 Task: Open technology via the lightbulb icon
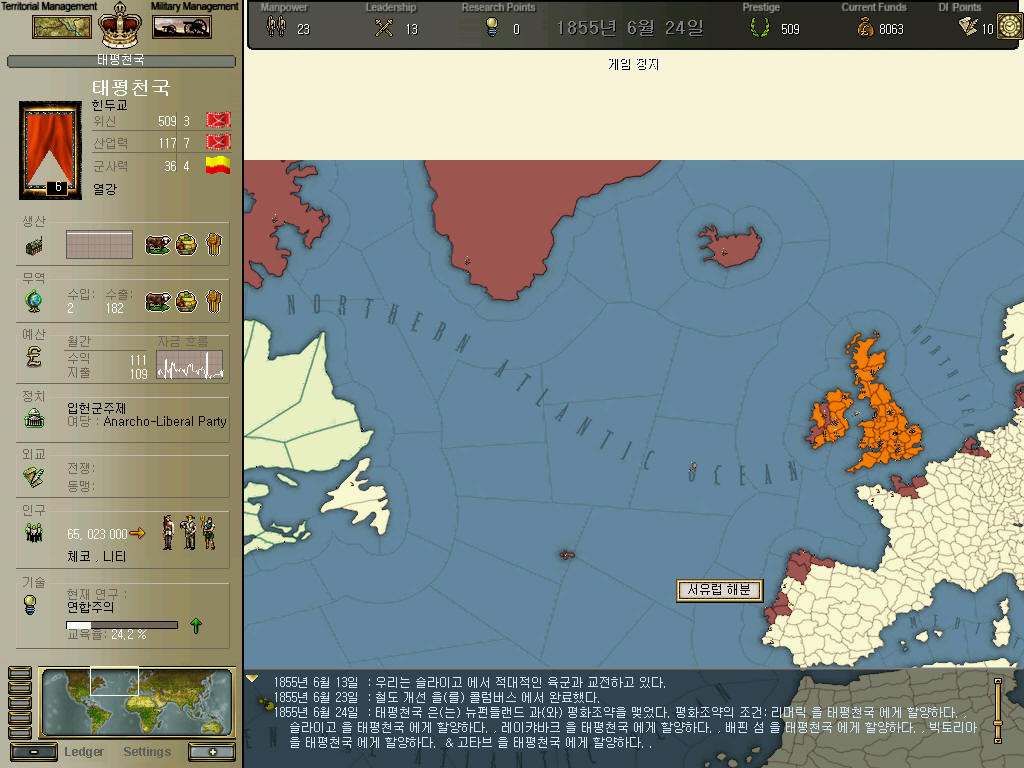[x=29, y=605]
